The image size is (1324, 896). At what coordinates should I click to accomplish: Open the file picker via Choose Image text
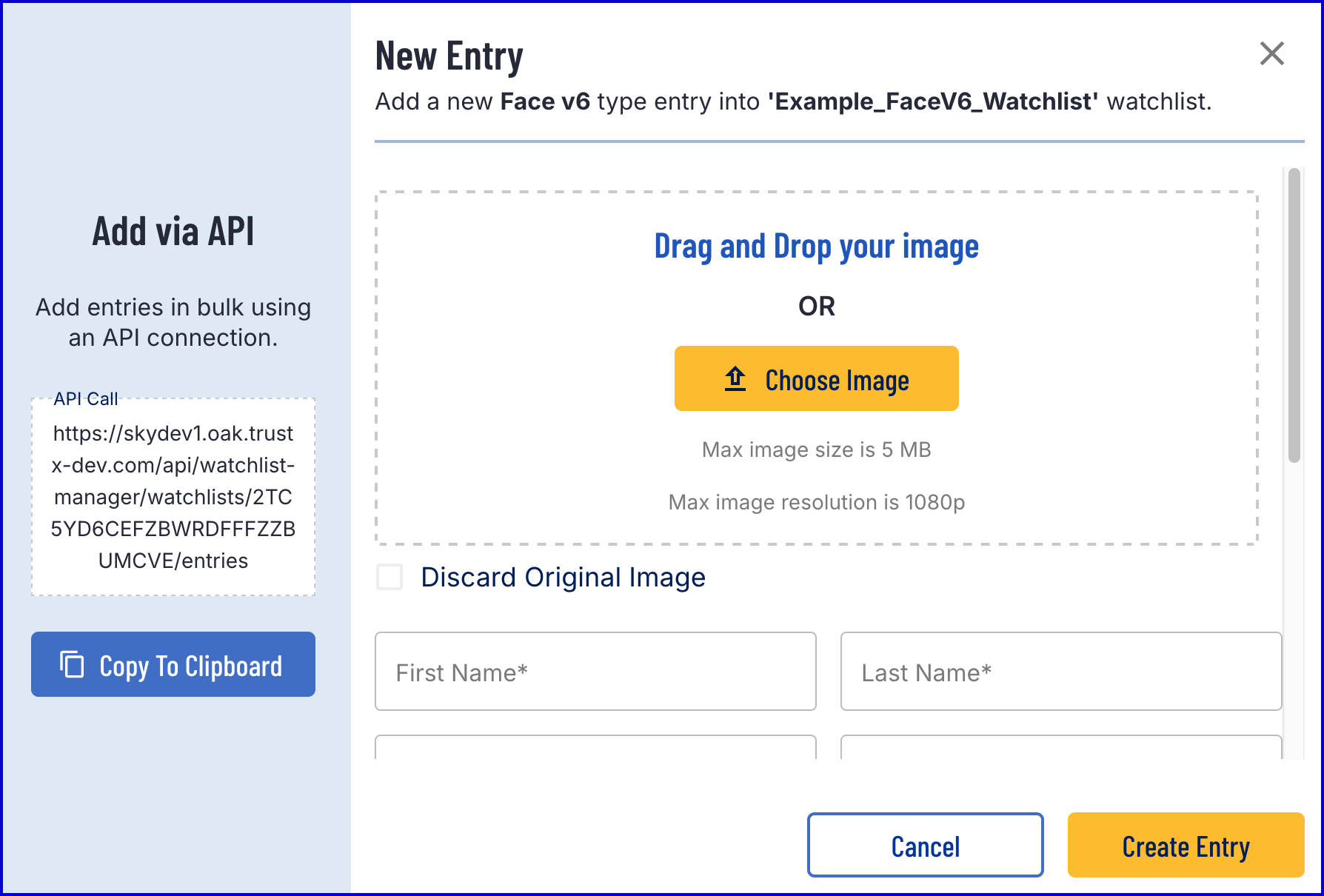pyautogui.click(x=837, y=381)
